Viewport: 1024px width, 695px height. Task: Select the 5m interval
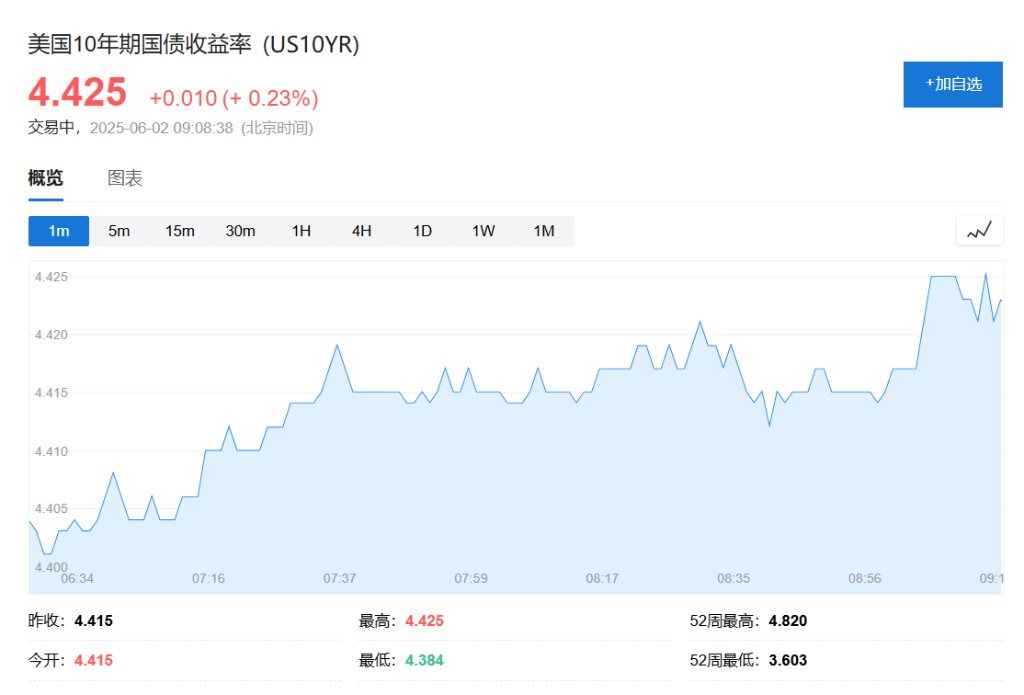[119, 231]
